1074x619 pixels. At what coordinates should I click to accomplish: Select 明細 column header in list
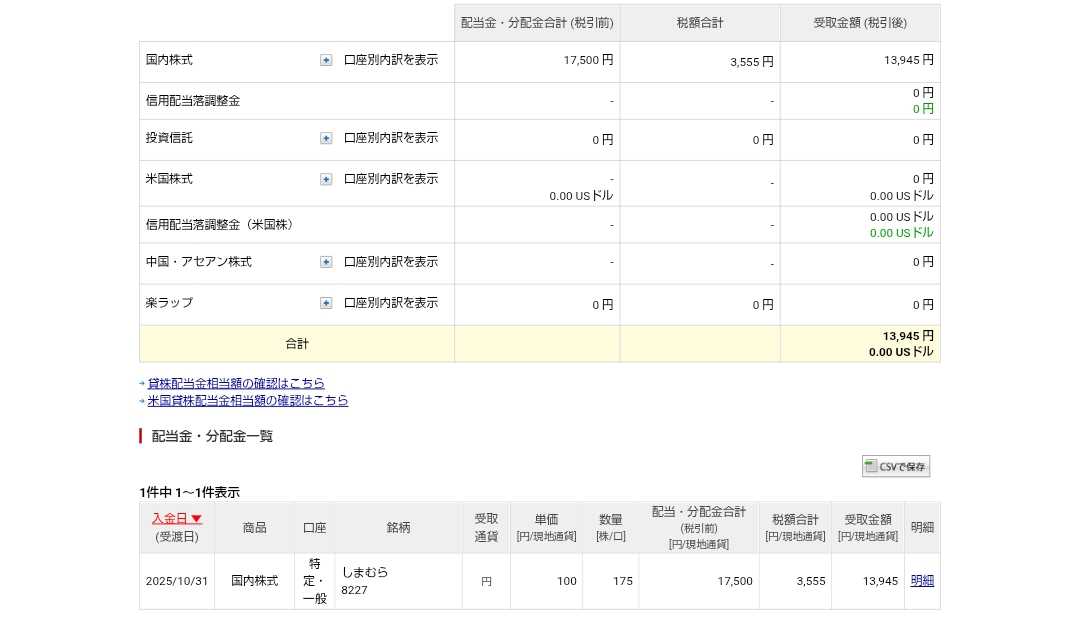[922, 528]
